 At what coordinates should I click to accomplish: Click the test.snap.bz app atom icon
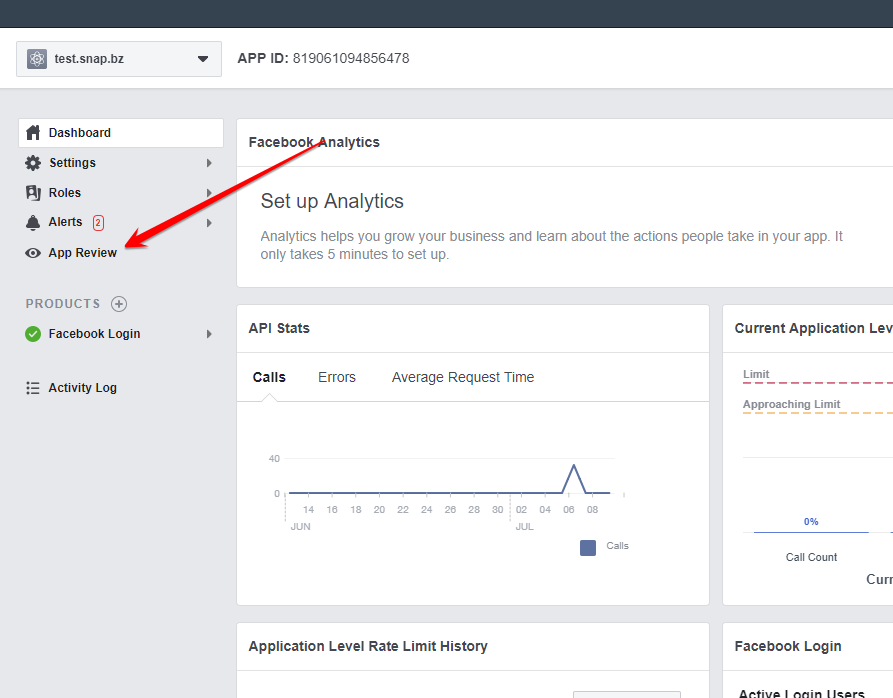(37, 59)
